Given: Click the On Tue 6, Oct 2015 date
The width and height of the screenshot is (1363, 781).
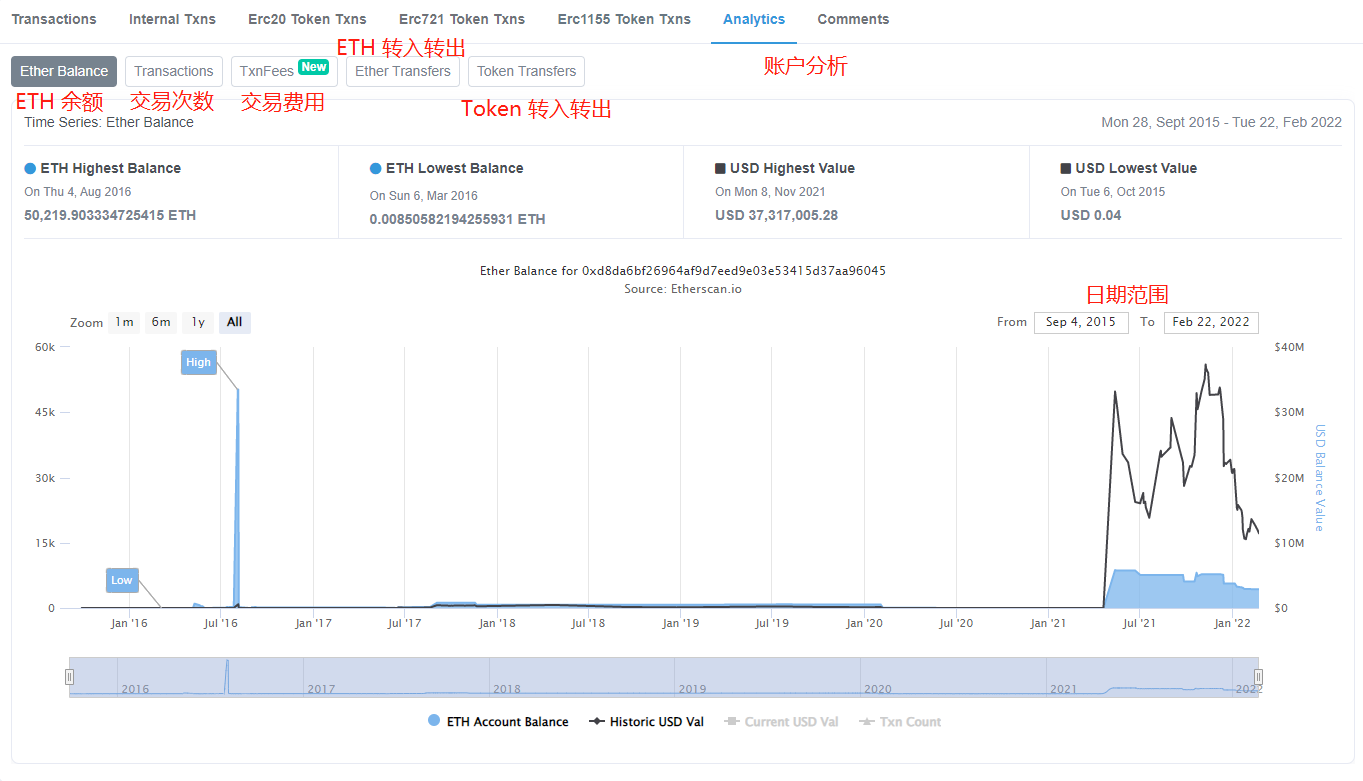Looking at the screenshot, I should click(1113, 192).
